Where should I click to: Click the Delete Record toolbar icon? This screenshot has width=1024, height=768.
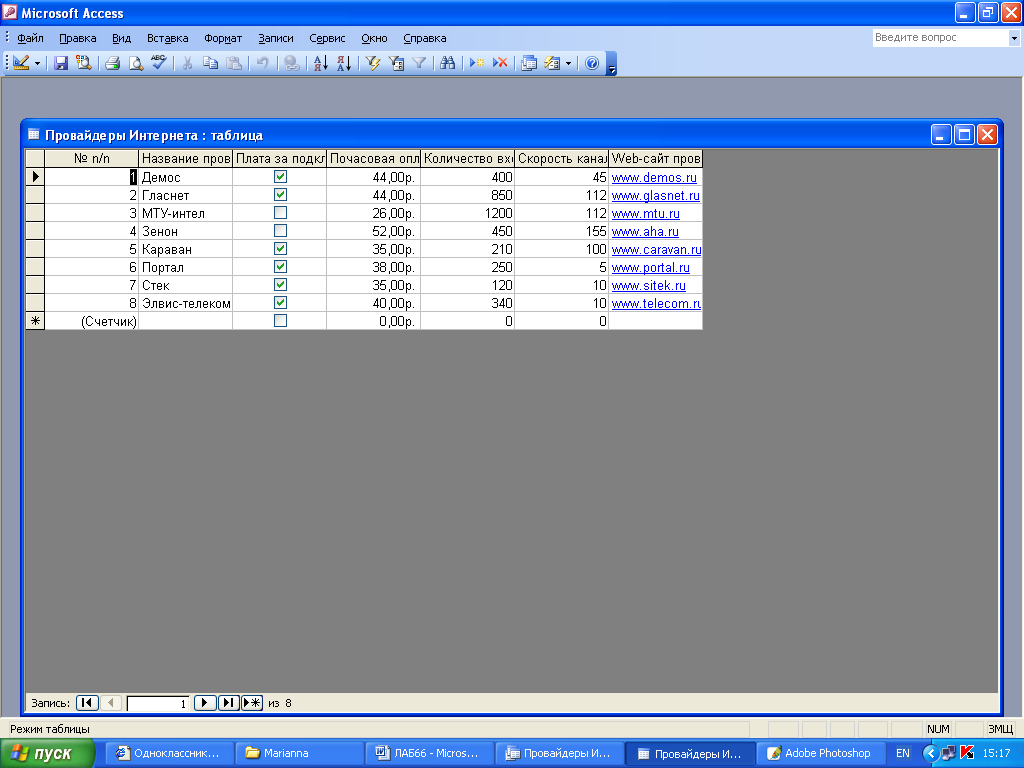click(x=500, y=63)
